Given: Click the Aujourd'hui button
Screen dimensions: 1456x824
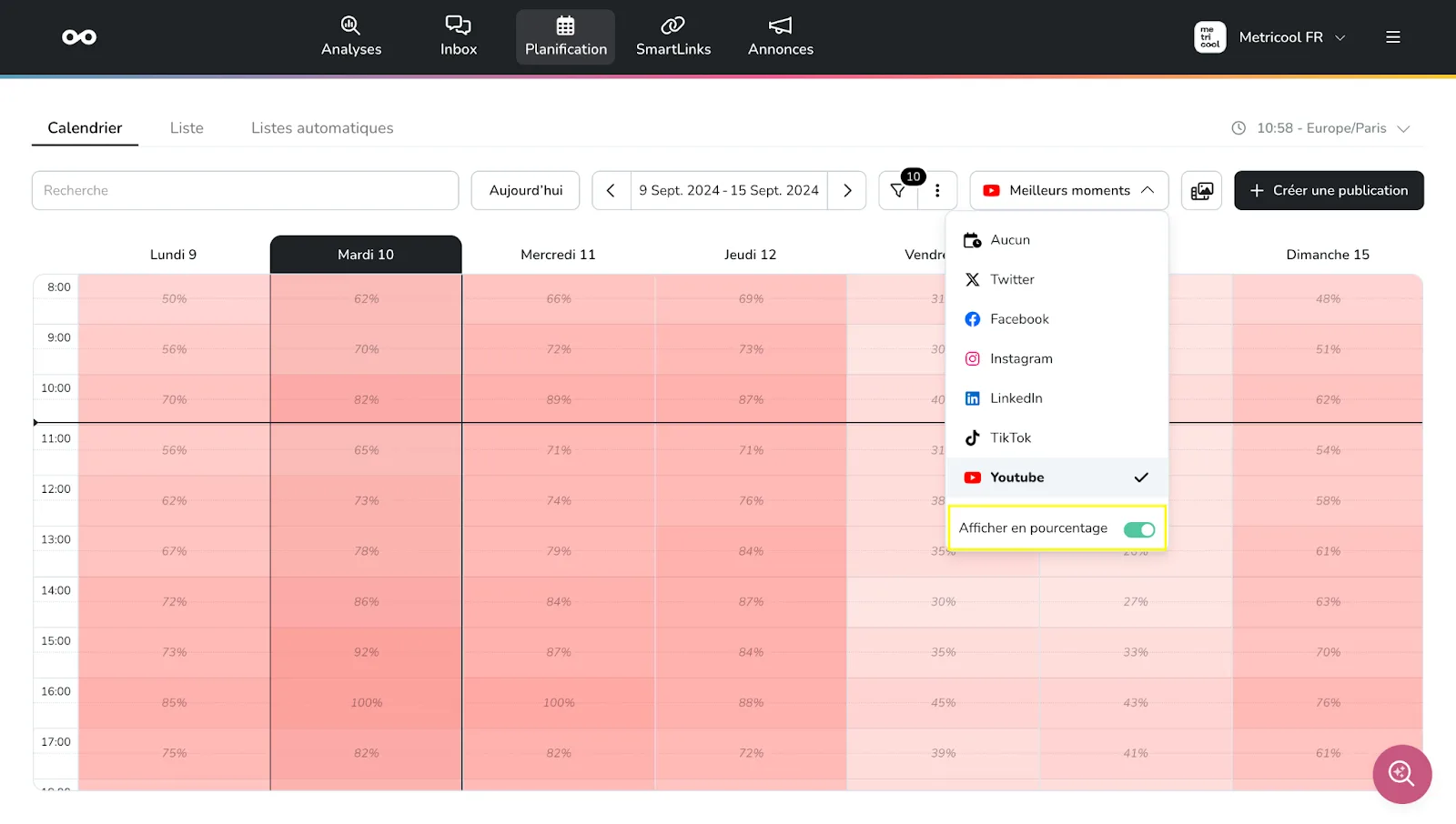Looking at the screenshot, I should coord(525,191).
